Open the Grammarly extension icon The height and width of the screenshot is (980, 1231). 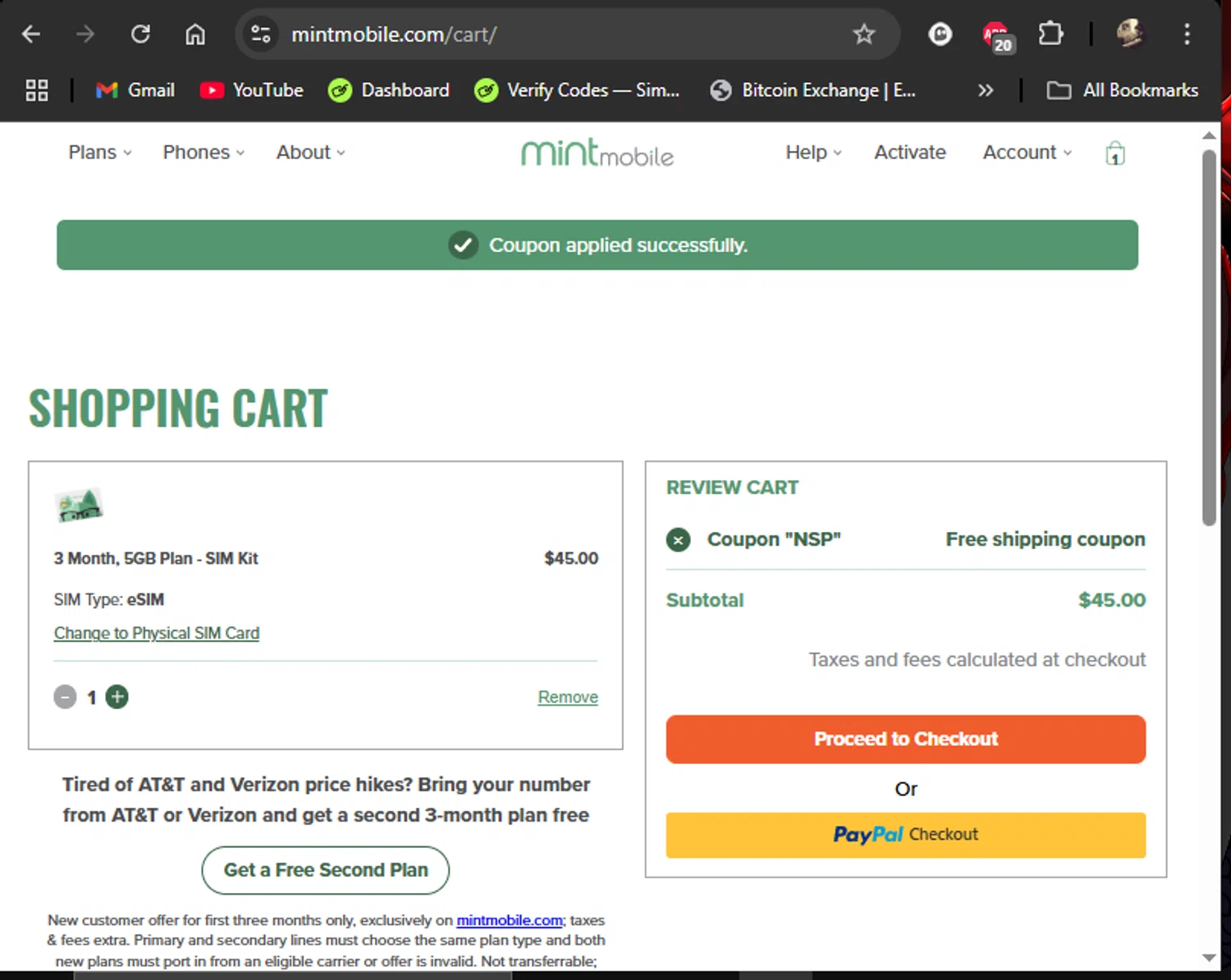point(940,34)
